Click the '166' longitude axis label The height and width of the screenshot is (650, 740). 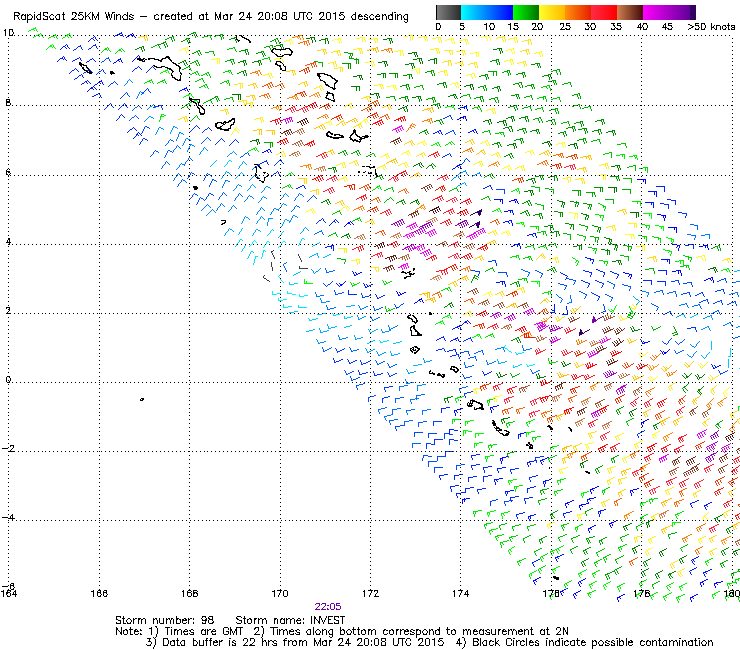[x=99, y=593]
